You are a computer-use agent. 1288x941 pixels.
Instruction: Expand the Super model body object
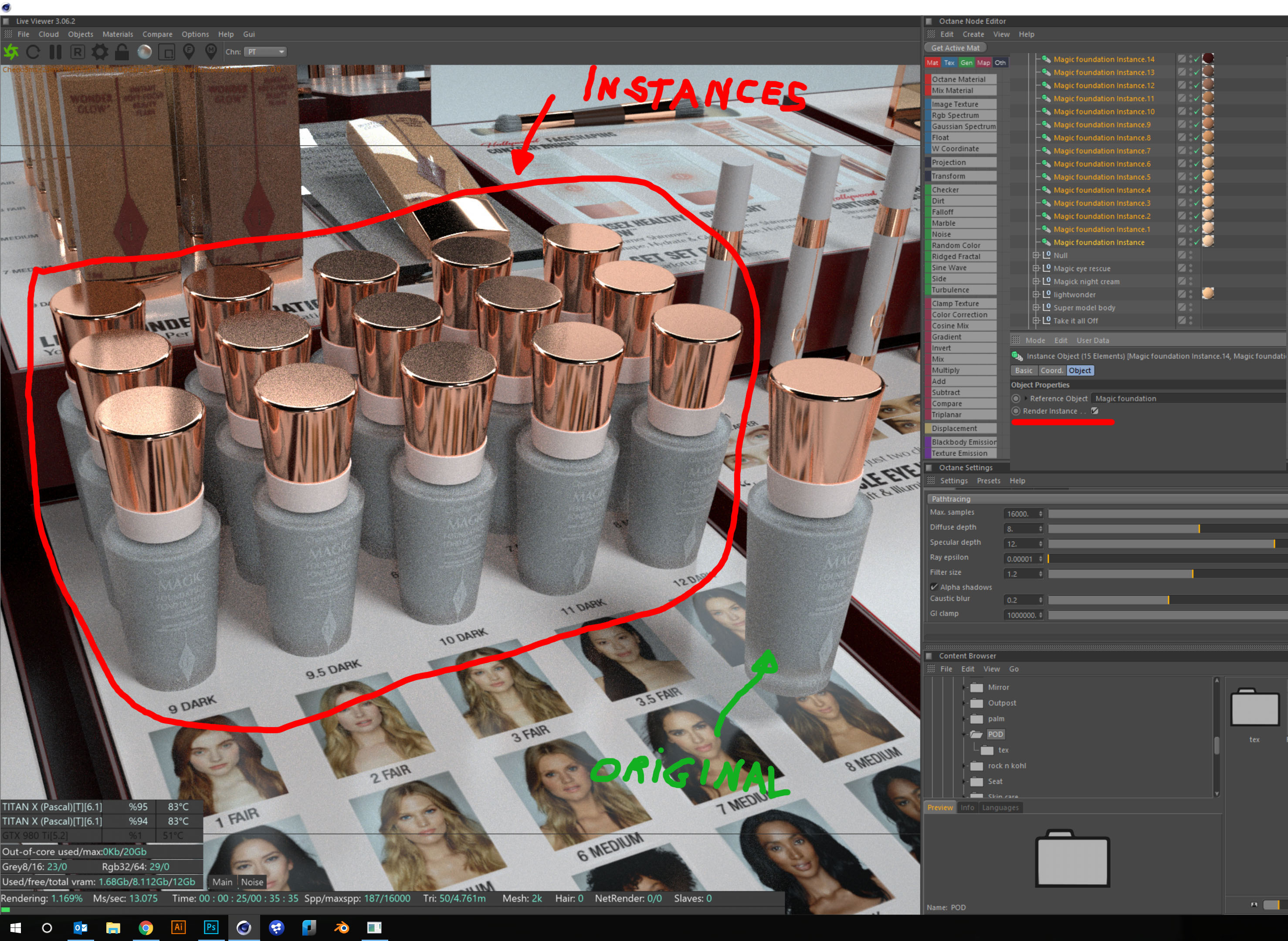1036,308
